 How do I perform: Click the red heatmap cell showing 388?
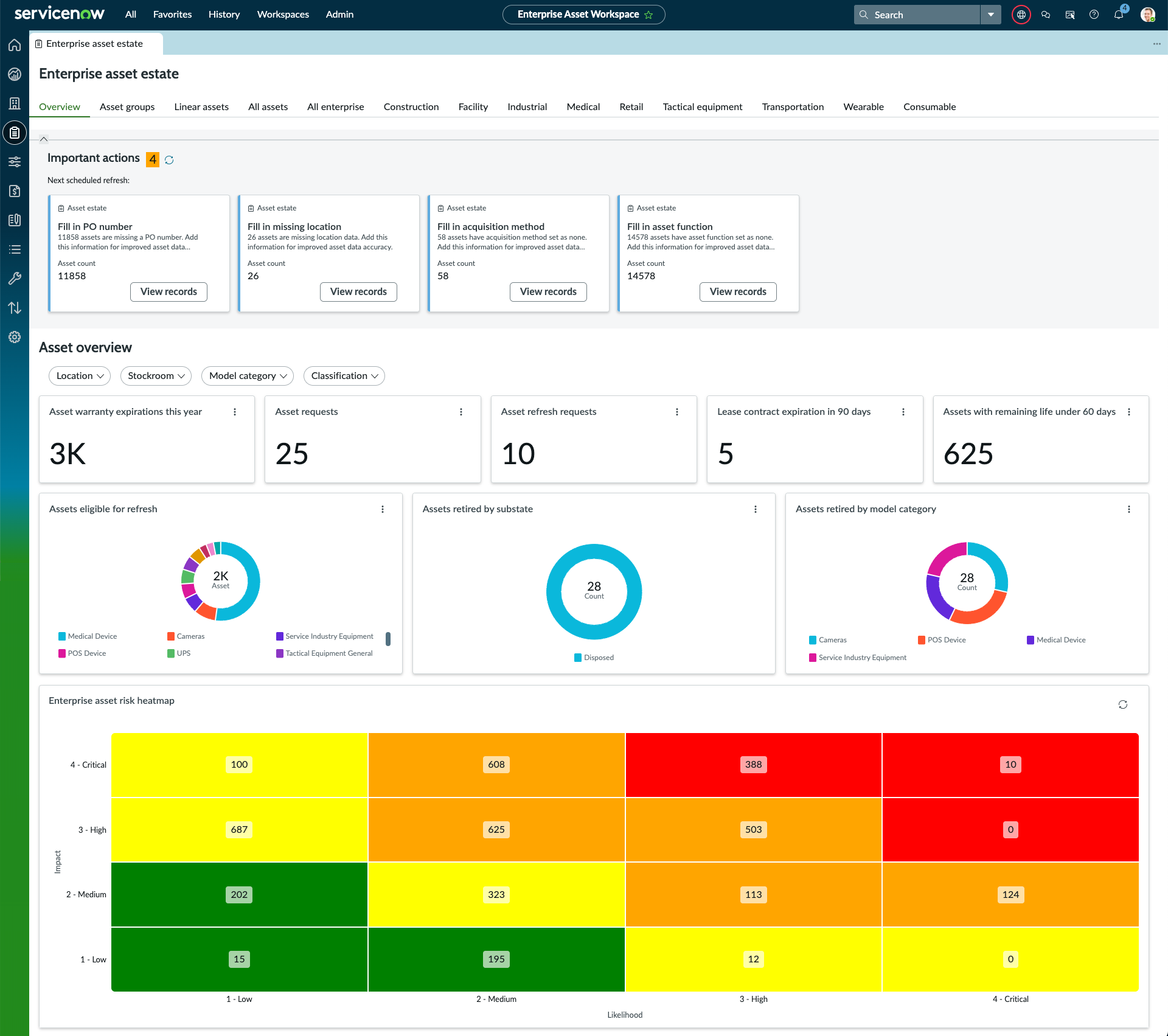(x=753, y=765)
